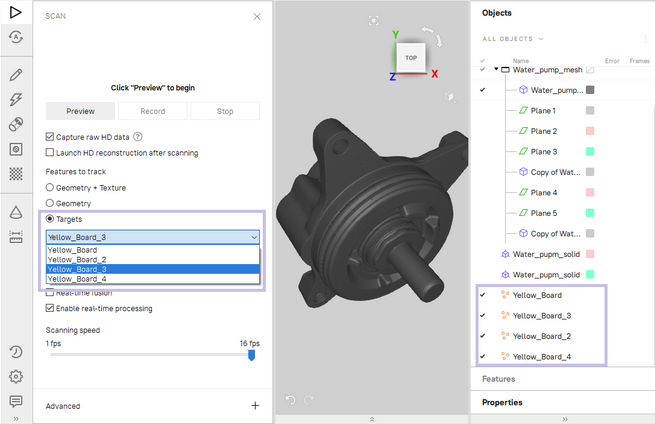Click dark swatch beside Water_pump... mesh
The image size is (655, 424).
[x=590, y=90]
